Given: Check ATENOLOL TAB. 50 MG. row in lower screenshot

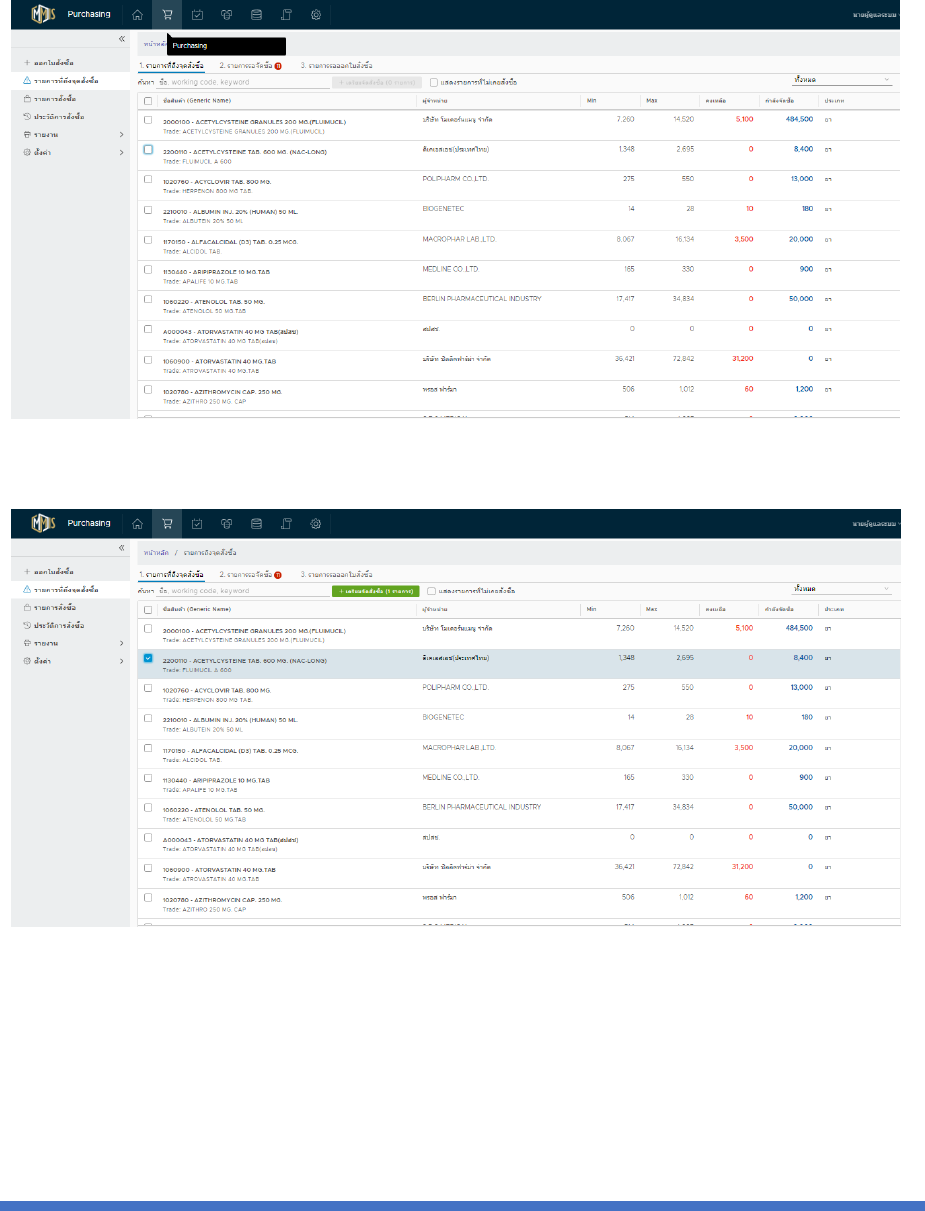Looking at the screenshot, I should (x=148, y=807).
